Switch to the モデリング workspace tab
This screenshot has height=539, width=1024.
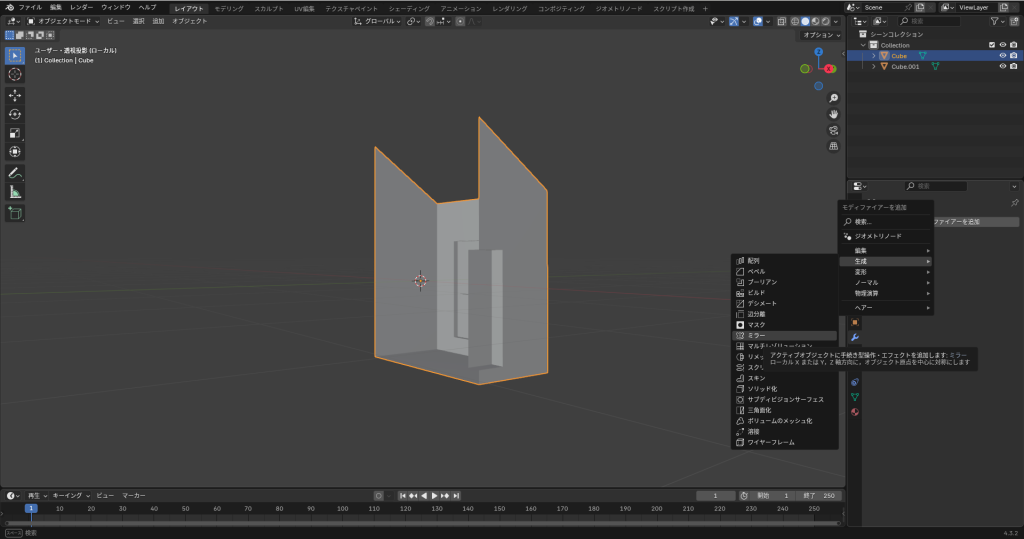tap(228, 8)
